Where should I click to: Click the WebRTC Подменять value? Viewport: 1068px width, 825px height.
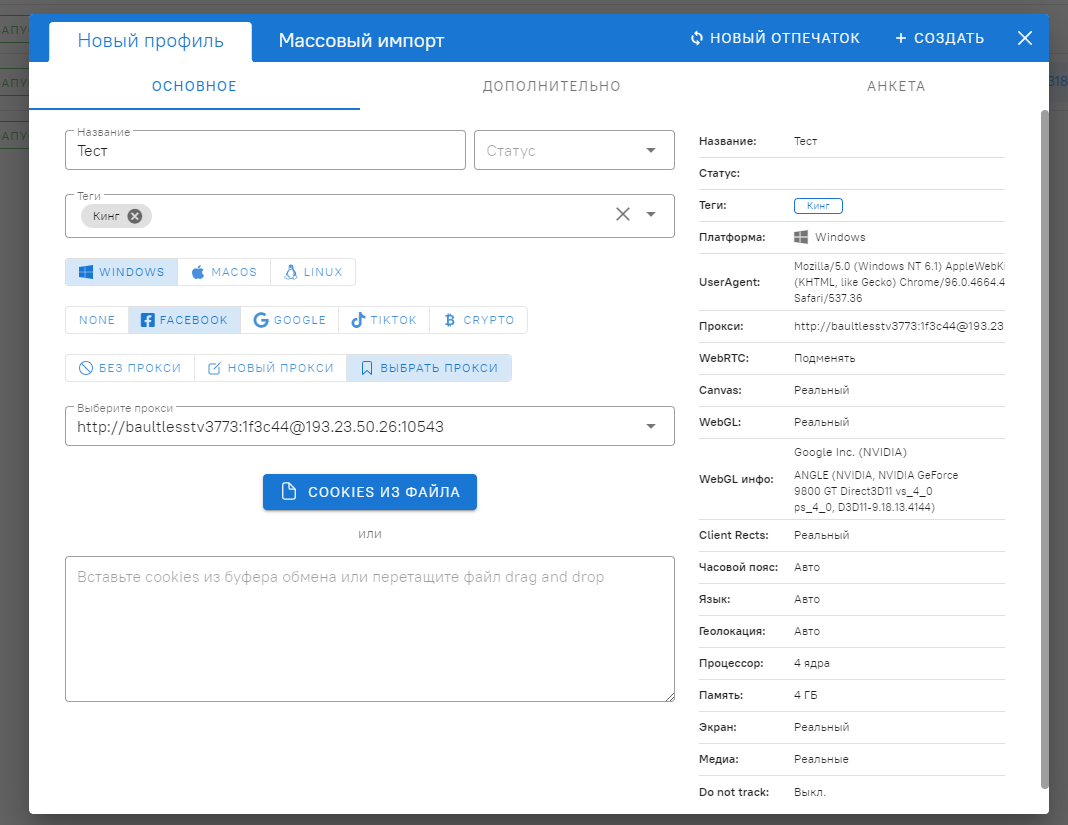pos(824,358)
